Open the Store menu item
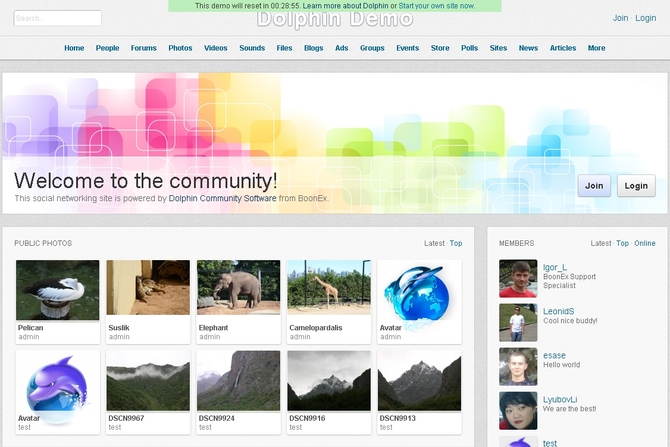The width and height of the screenshot is (670, 447). (x=440, y=48)
